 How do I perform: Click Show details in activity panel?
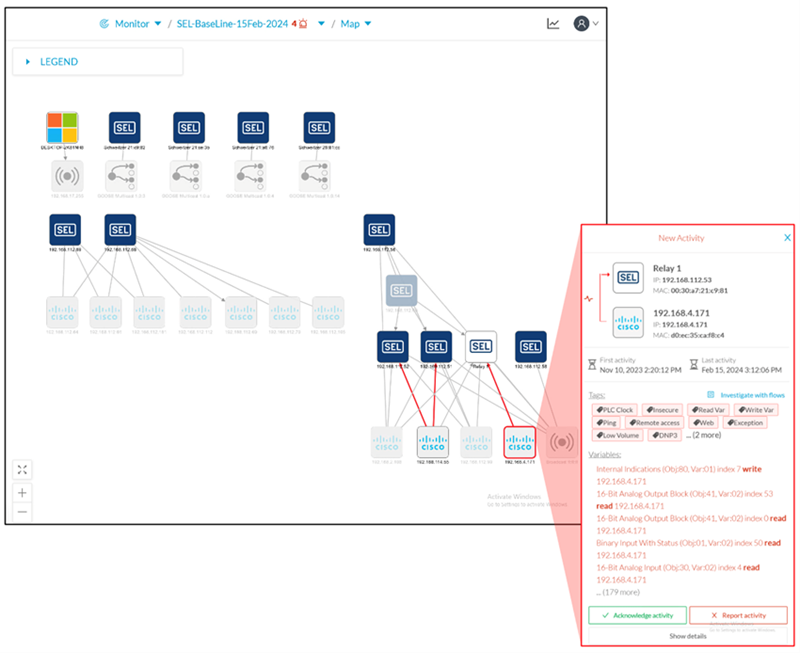click(687, 635)
